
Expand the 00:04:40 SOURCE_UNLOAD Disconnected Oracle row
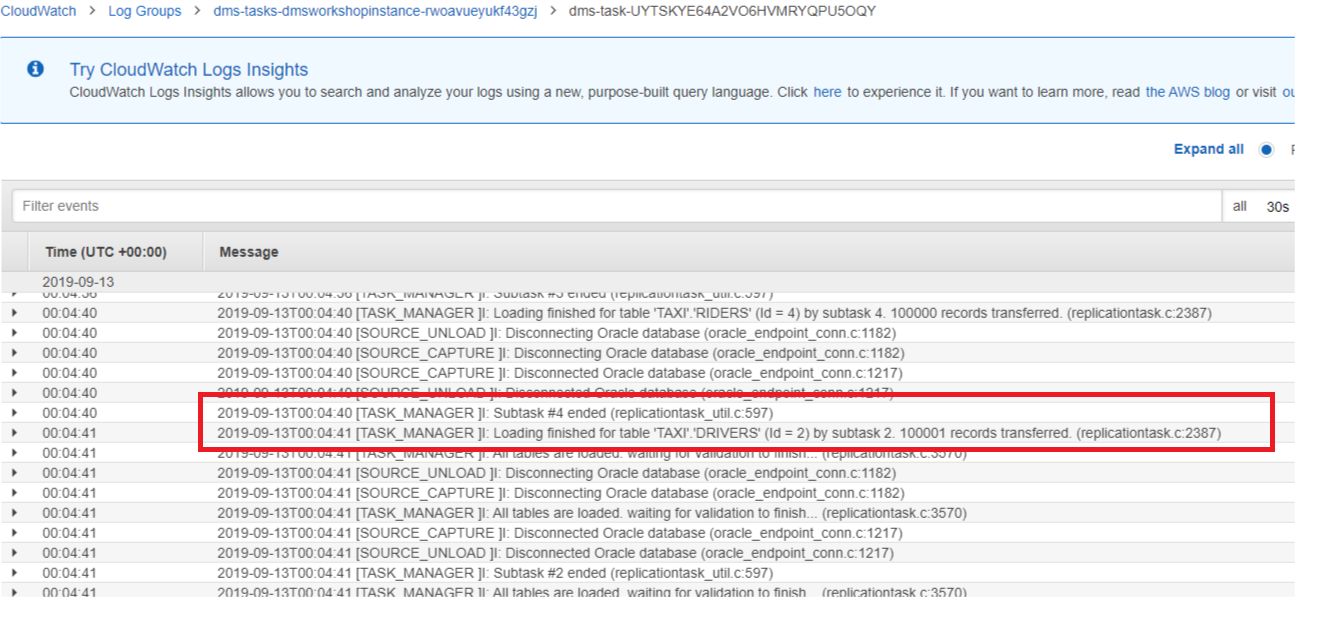coord(14,393)
